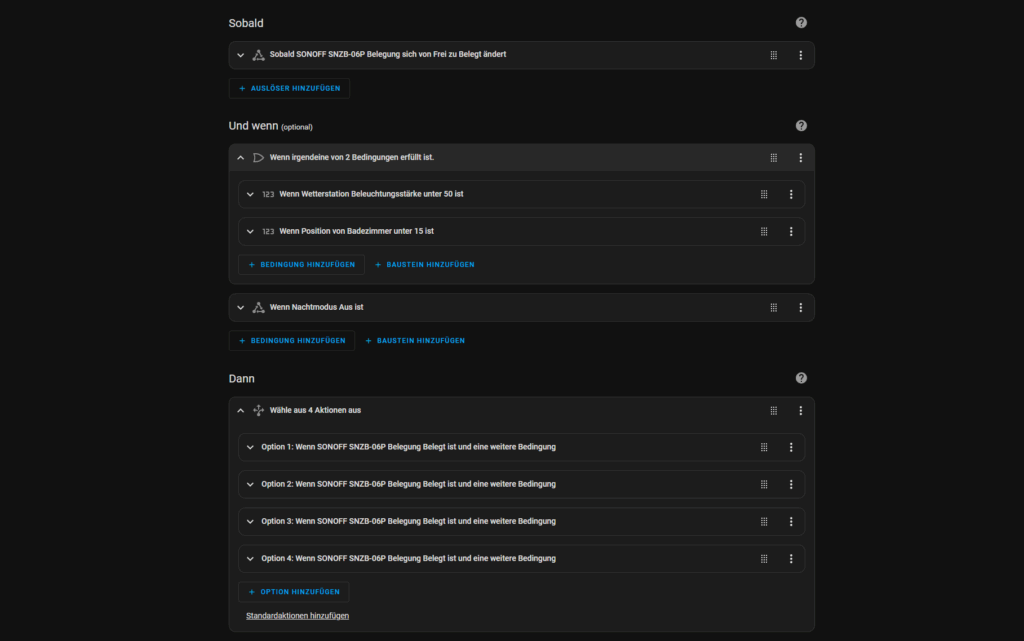Click drag handle of Option 3
The height and width of the screenshot is (641, 1024).
pyautogui.click(x=763, y=522)
